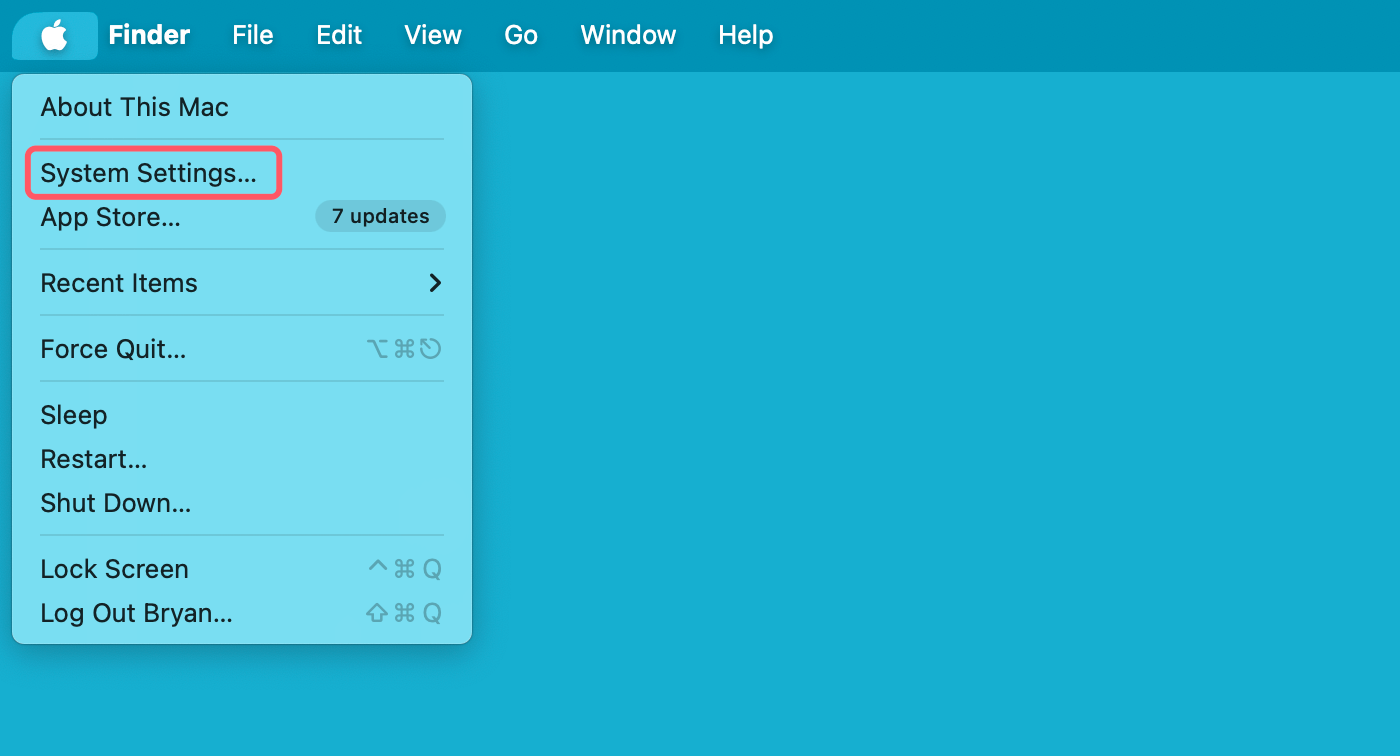This screenshot has height=756, width=1400.
Task: Select the Recent Items label
Action: pyautogui.click(x=119, y=283)
